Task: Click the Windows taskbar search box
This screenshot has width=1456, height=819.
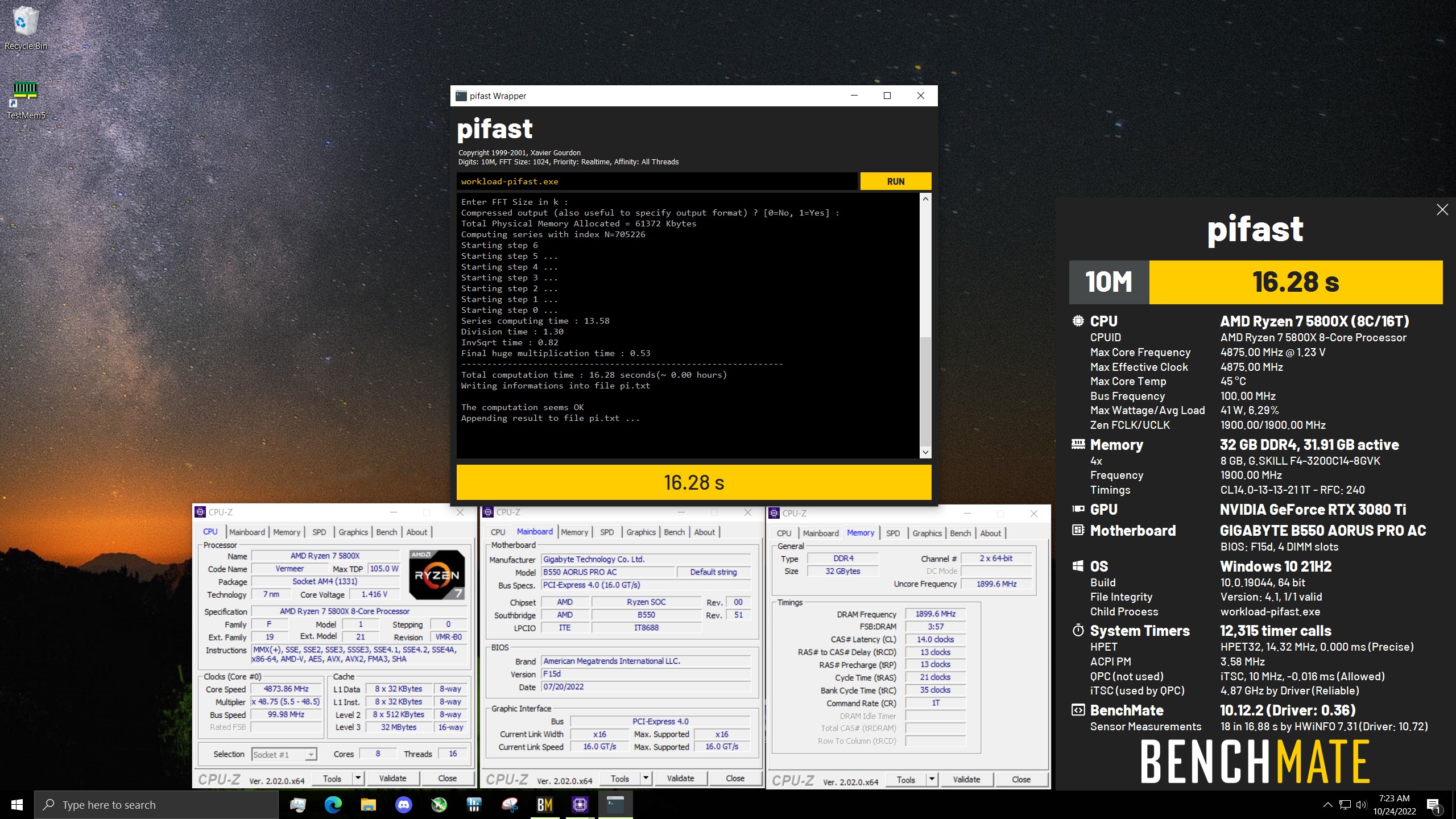Action: 156,805
